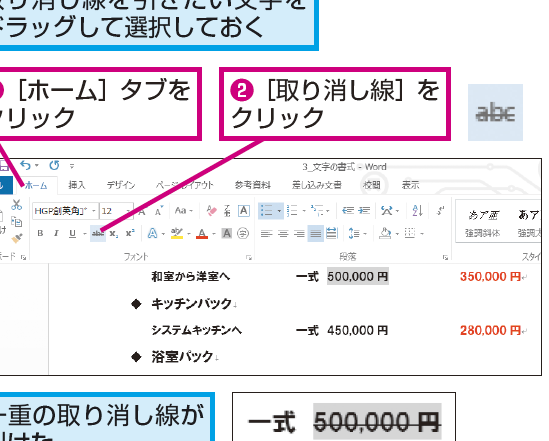Open the Text Effects dropdown arrow
This screenshot has height=441, width=549.
tap(163, 234)
